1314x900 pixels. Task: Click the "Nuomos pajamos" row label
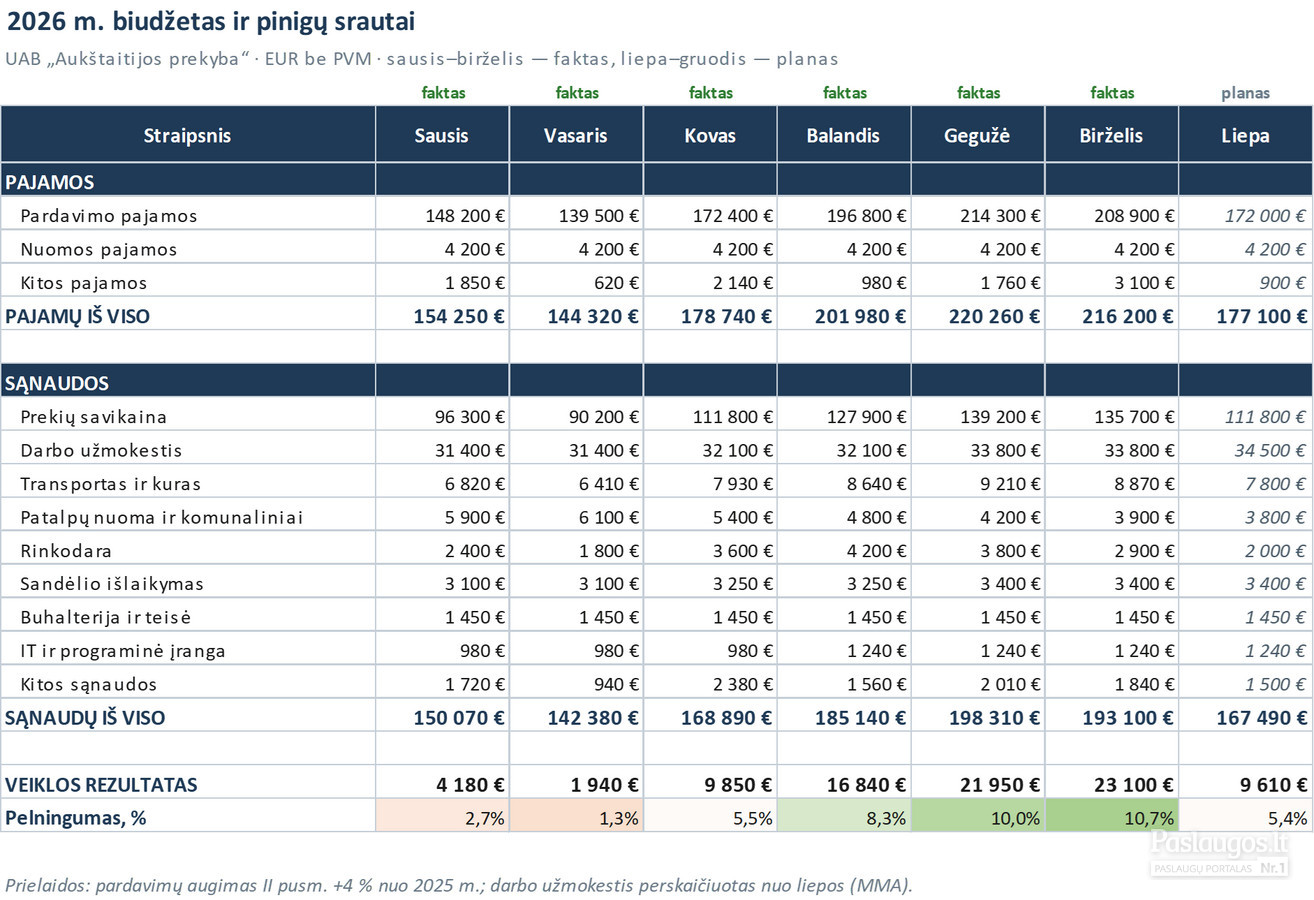point(99,249)
